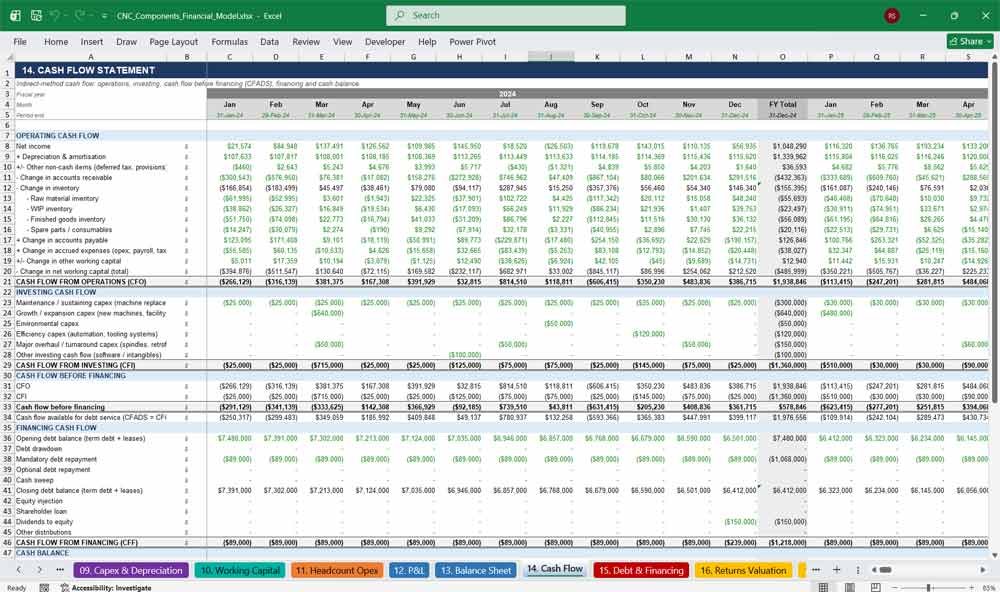The height and width of the screenshot is (592, 1000).
Task: Click the Select All corner triangle
Action: tap(8, 57)
